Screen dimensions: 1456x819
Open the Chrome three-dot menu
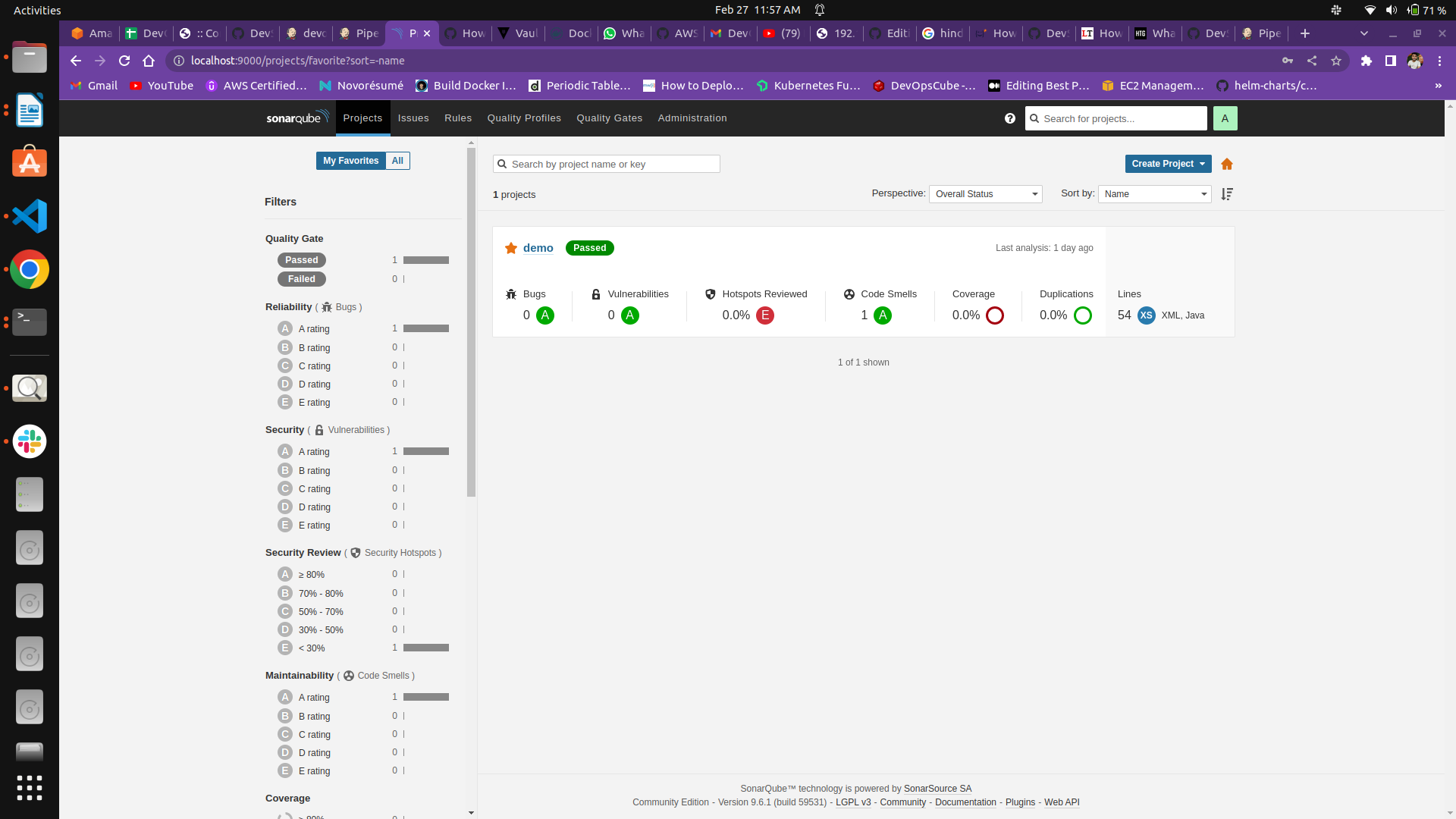tap(1439, 61)
